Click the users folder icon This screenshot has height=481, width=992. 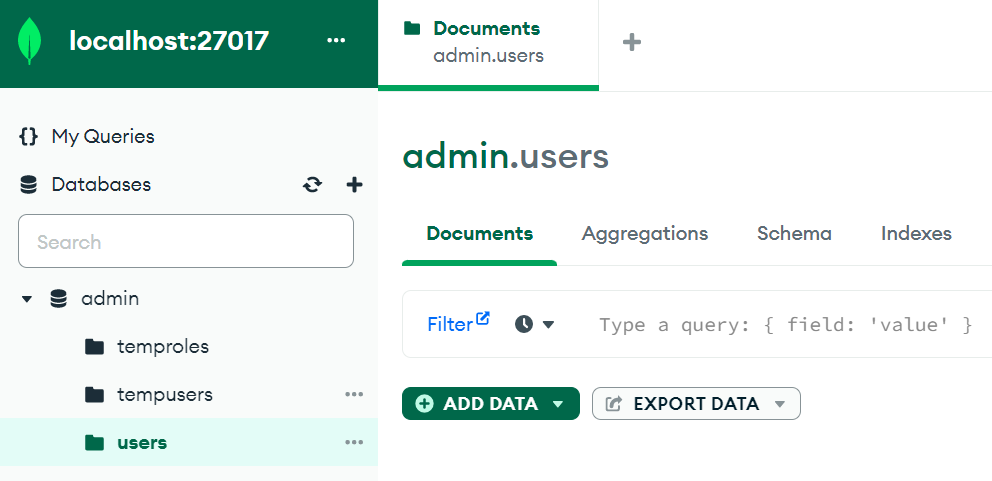[x=94, y=442]
